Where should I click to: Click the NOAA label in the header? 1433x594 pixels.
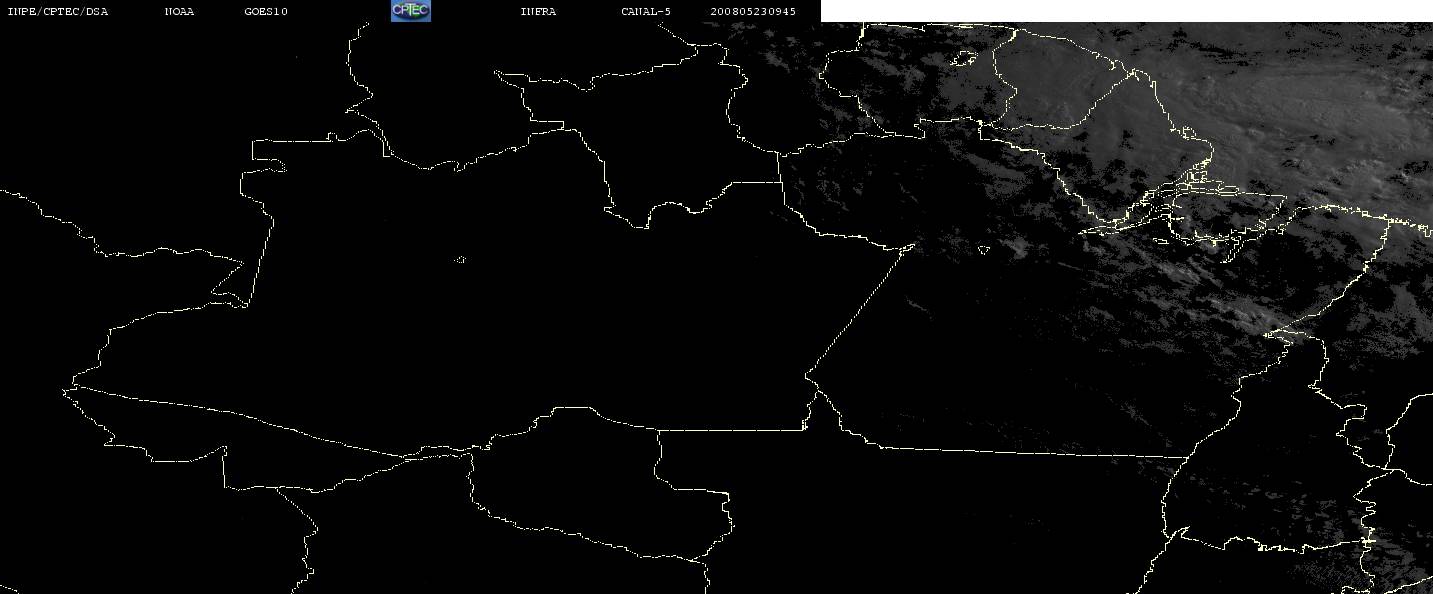180,12
